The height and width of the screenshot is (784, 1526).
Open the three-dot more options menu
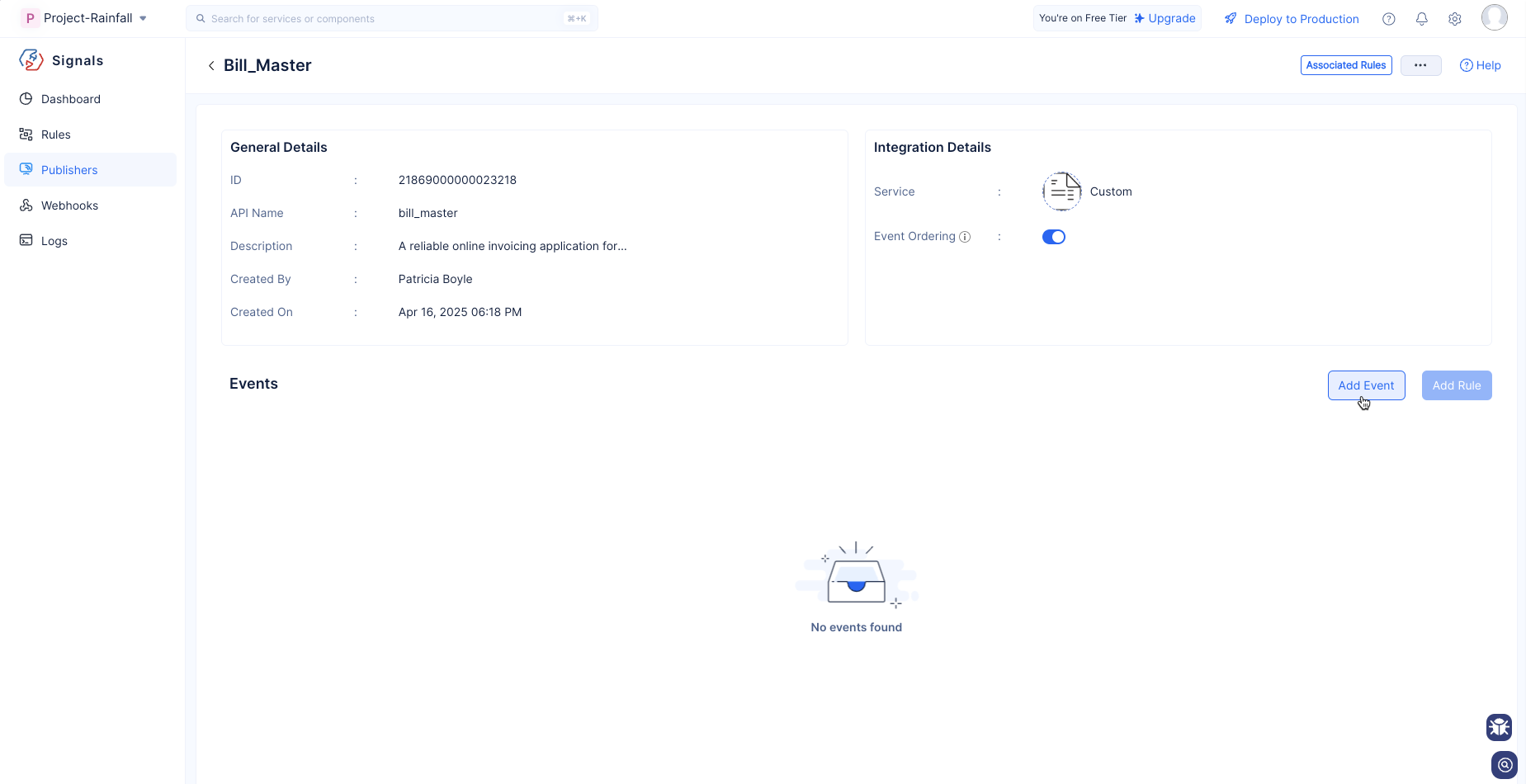pos(1420,65)
